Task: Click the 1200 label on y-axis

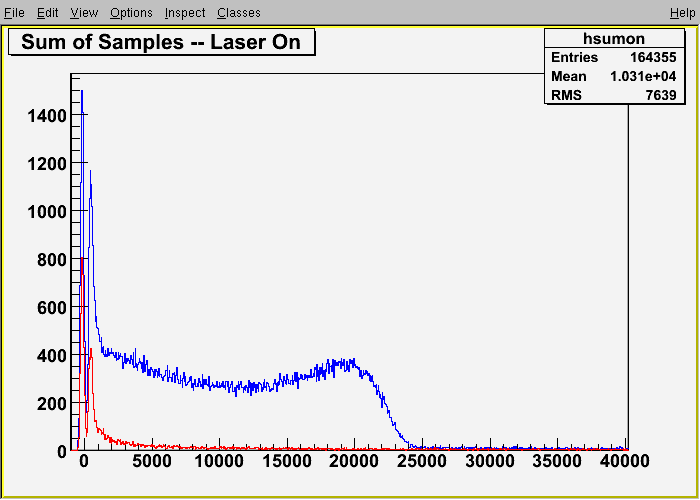Action: (x=47, y=165)
